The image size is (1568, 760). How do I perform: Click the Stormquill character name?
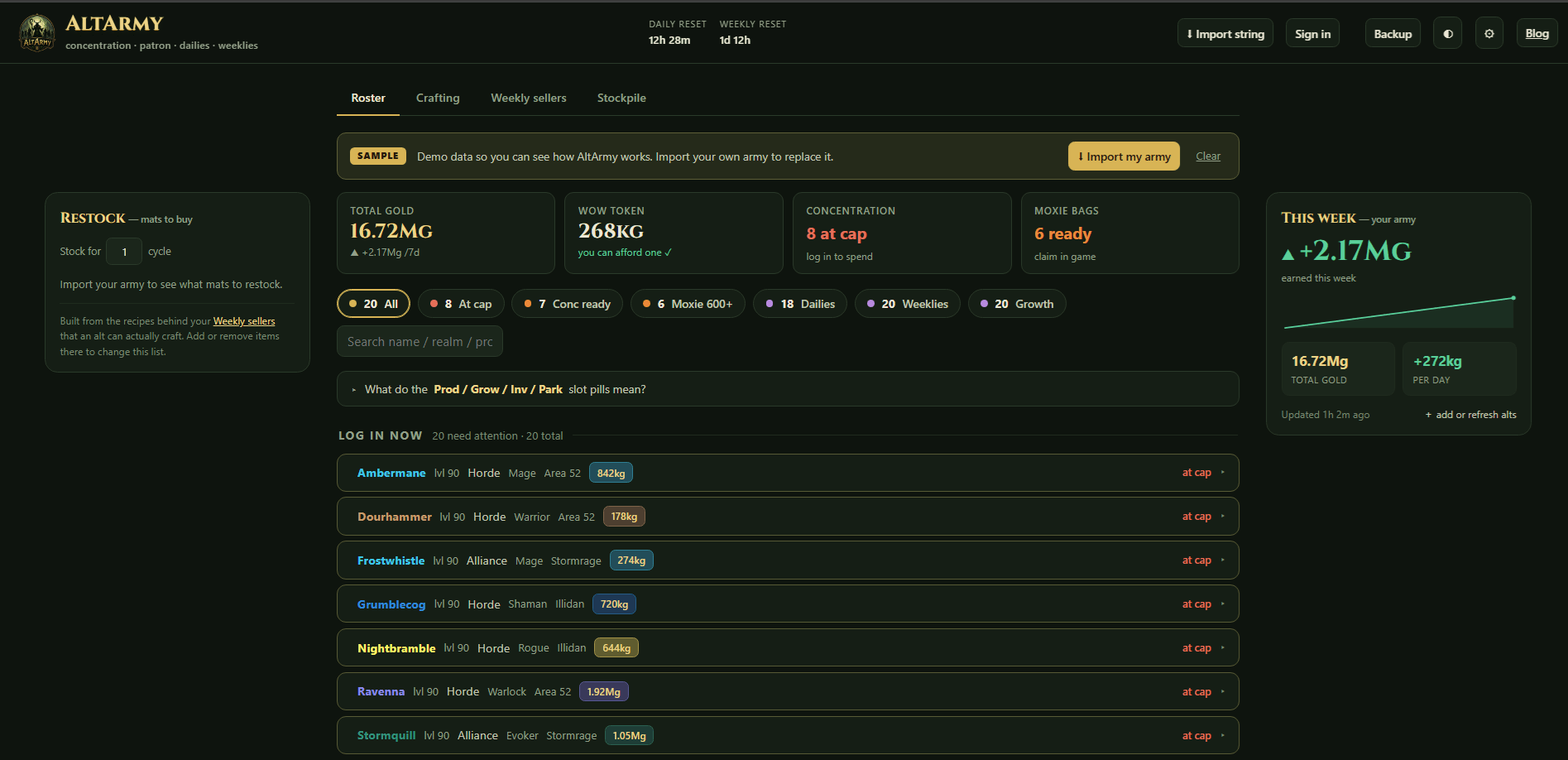click(386, 735)
